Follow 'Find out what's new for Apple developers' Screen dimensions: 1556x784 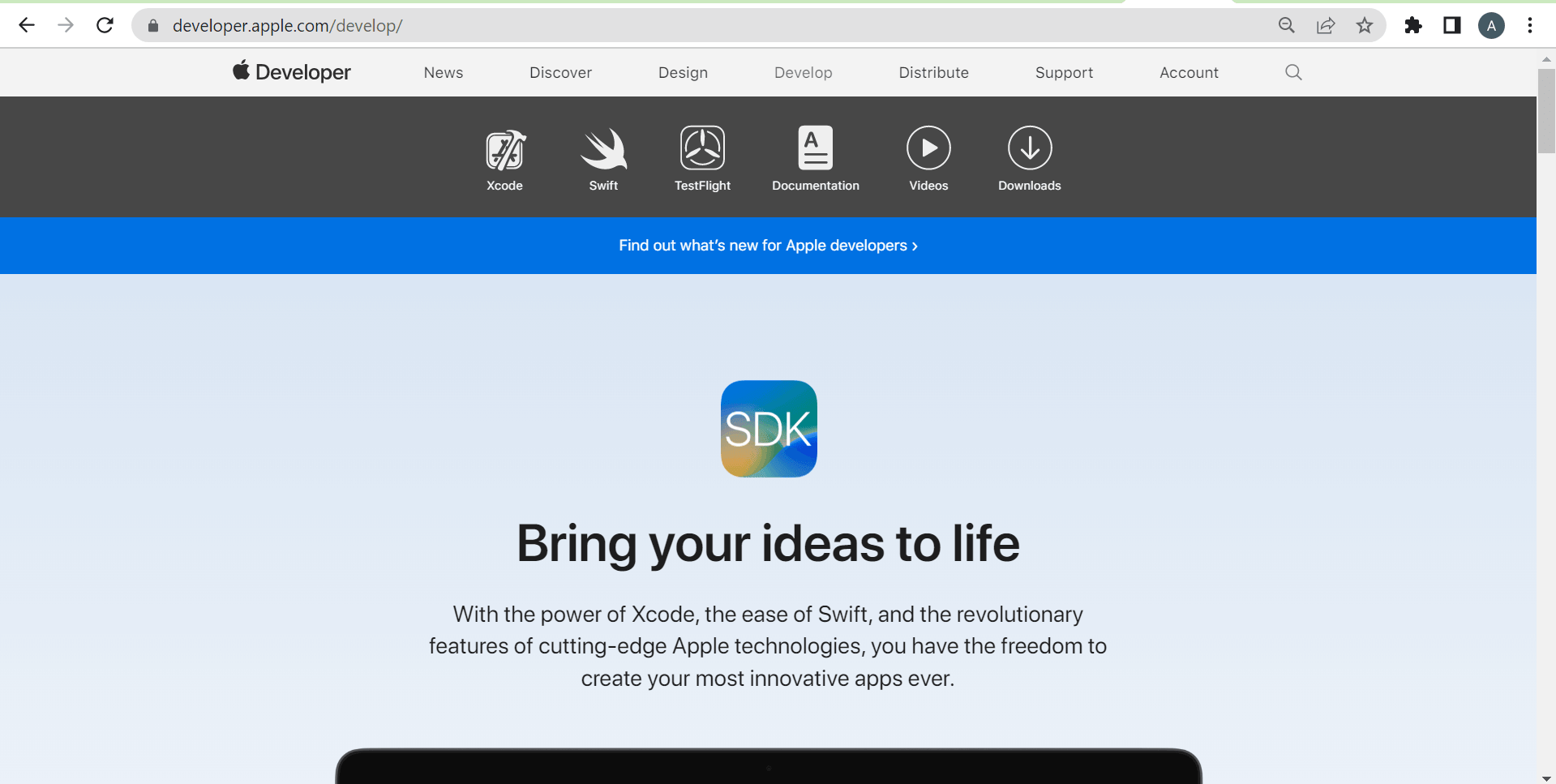point(769,246)
